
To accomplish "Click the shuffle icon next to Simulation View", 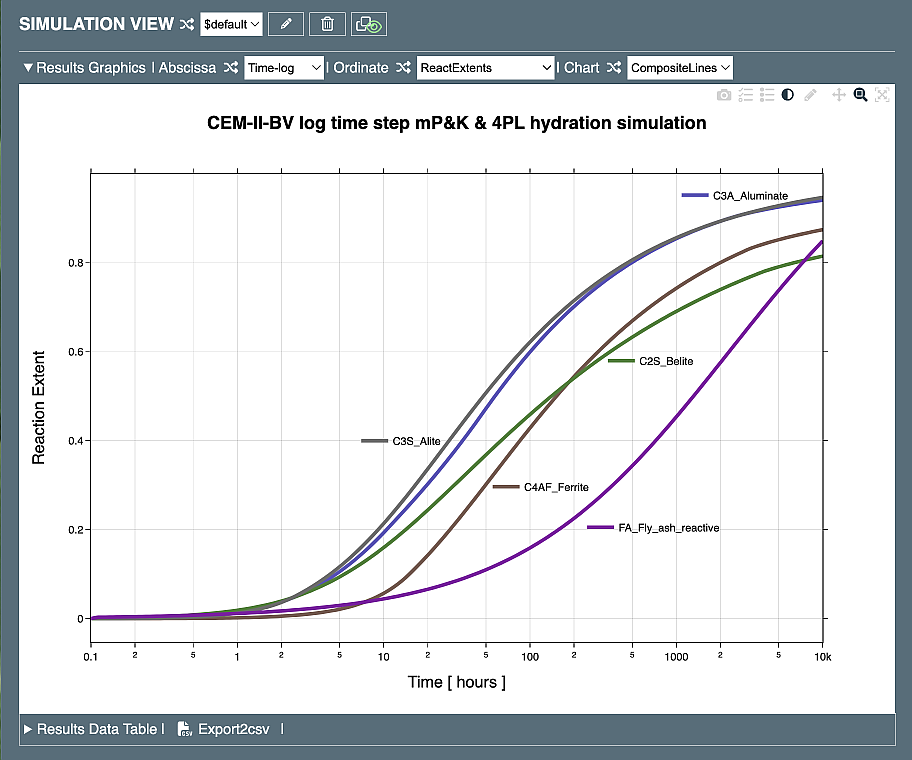I will 186,24.
